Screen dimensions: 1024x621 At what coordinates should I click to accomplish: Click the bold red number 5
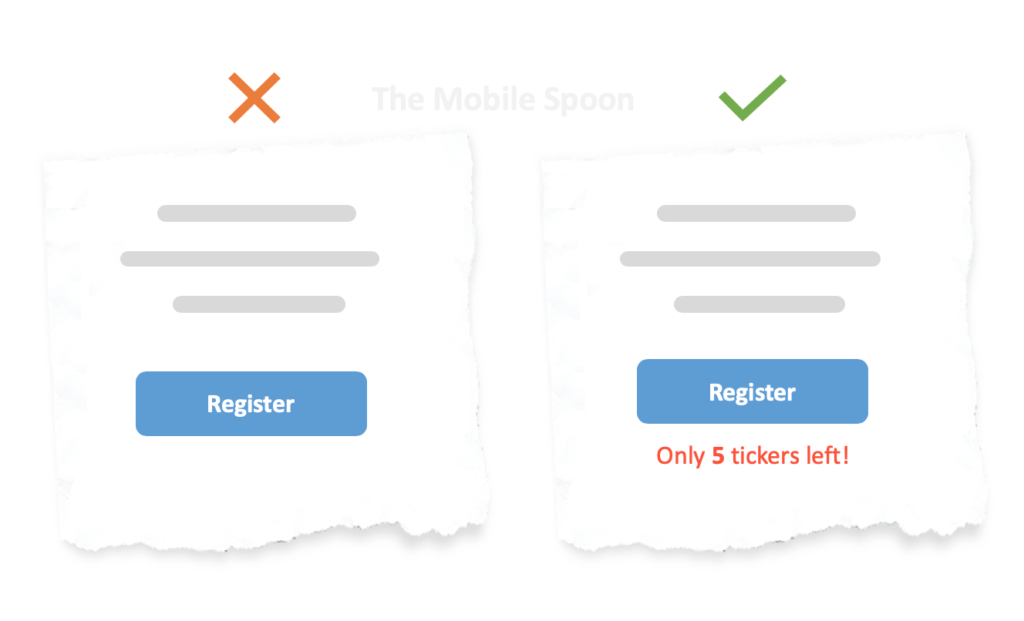click(x=717, y=456)
